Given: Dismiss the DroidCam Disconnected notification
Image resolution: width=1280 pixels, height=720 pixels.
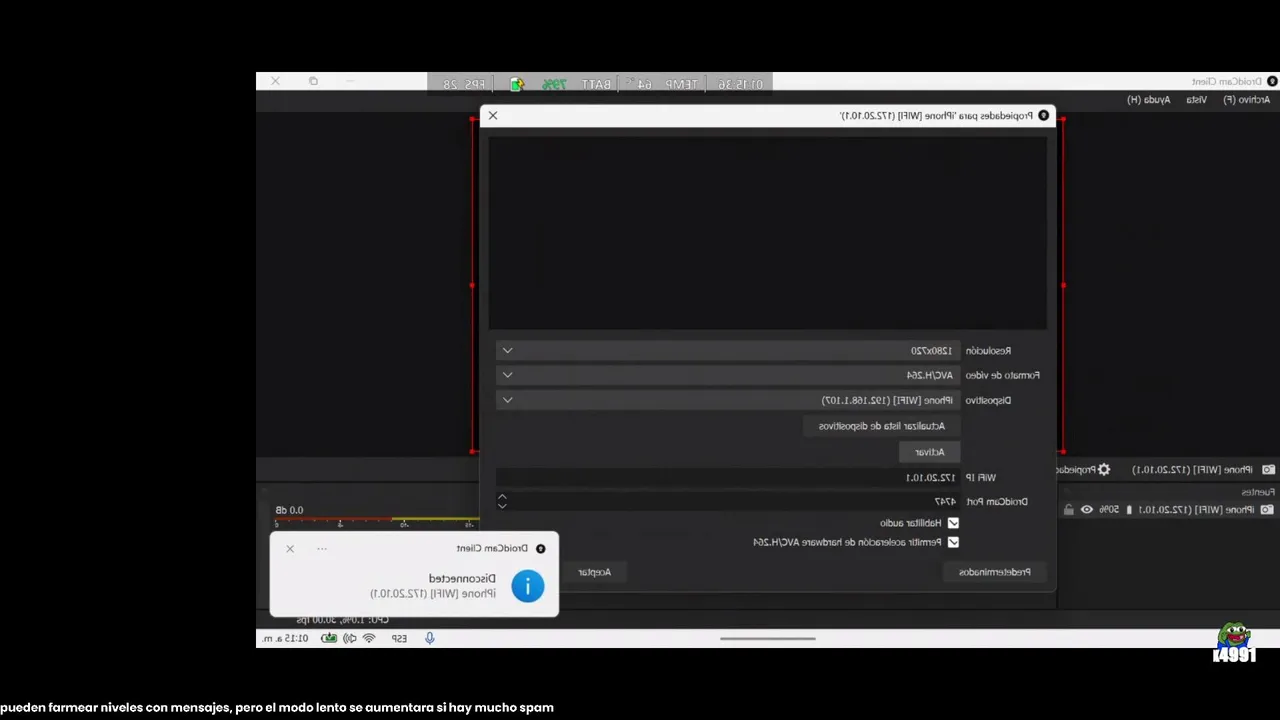Looking at the screenshot, I should (x=290, y=548).
